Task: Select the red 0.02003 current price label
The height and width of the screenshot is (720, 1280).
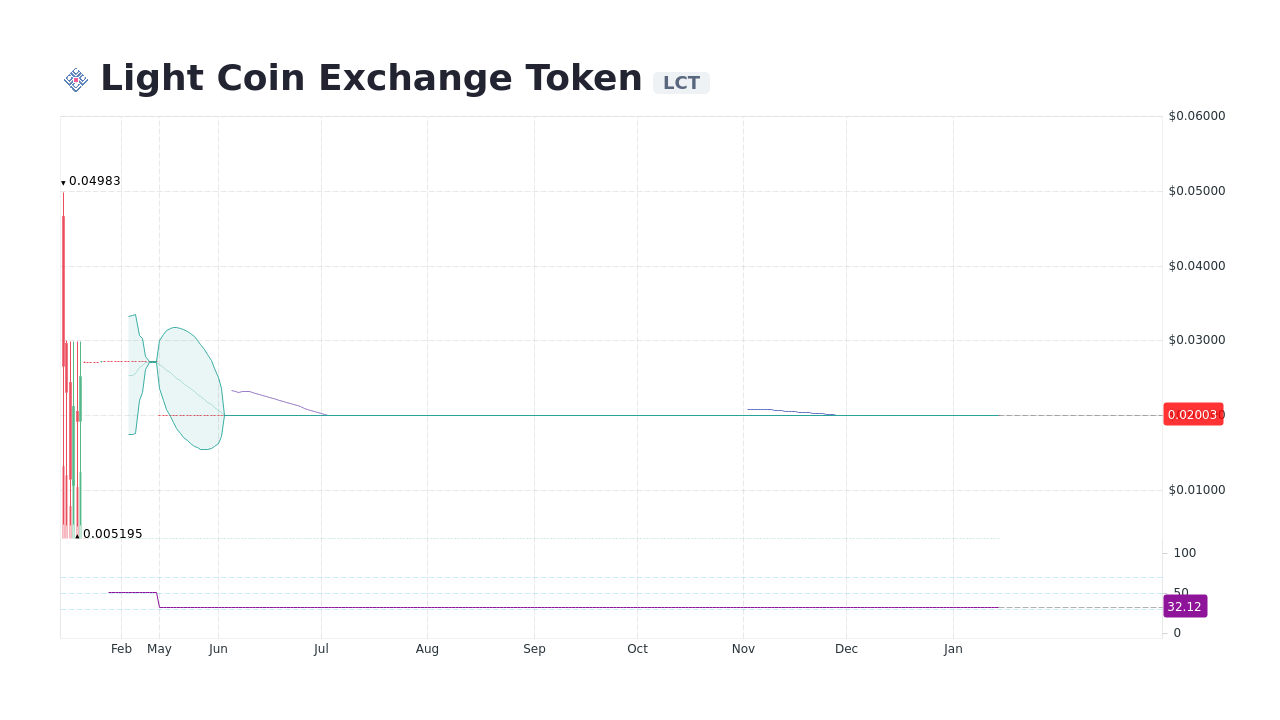Action: (1192, 414)
